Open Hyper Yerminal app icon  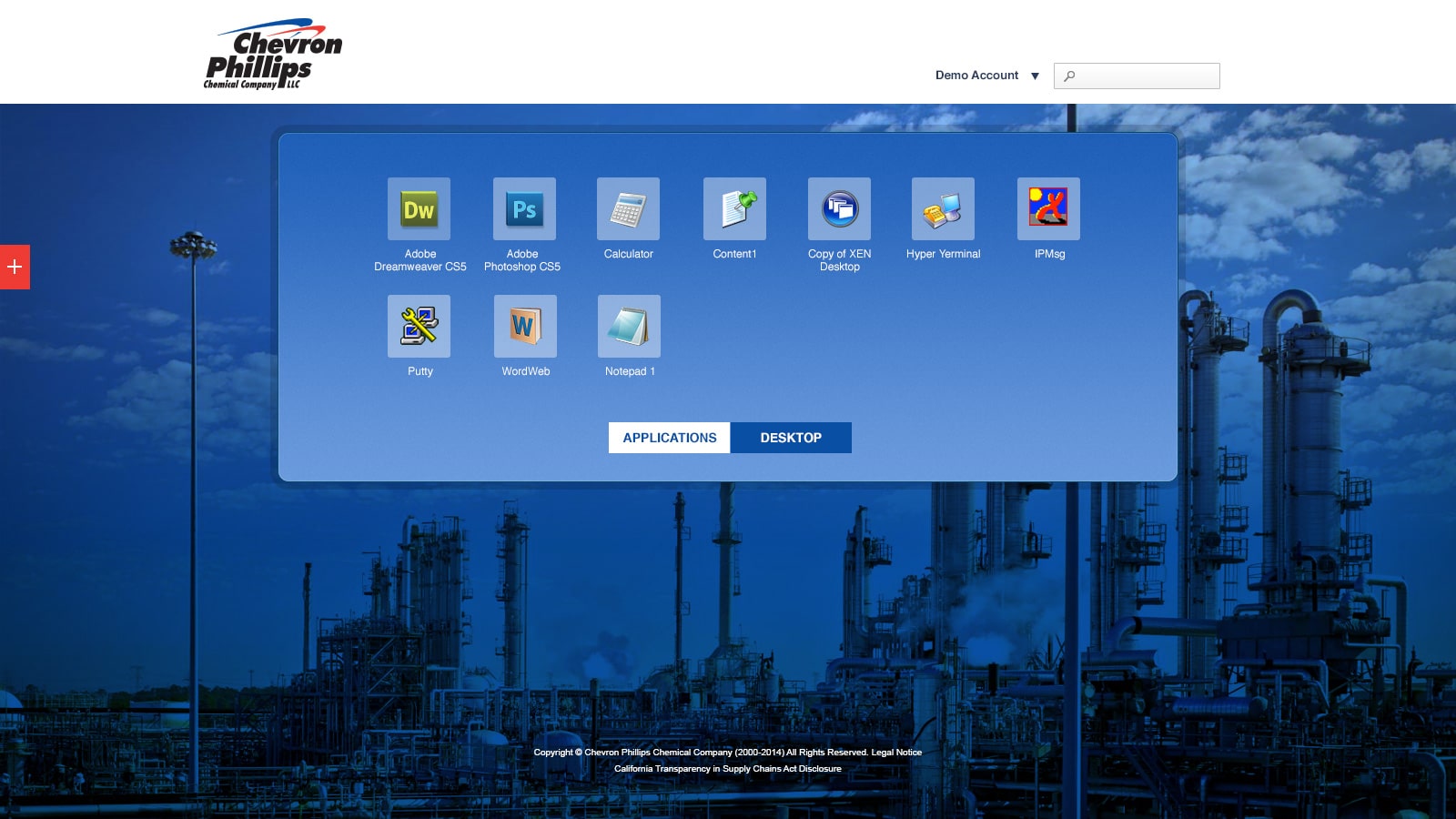[943, 208]
